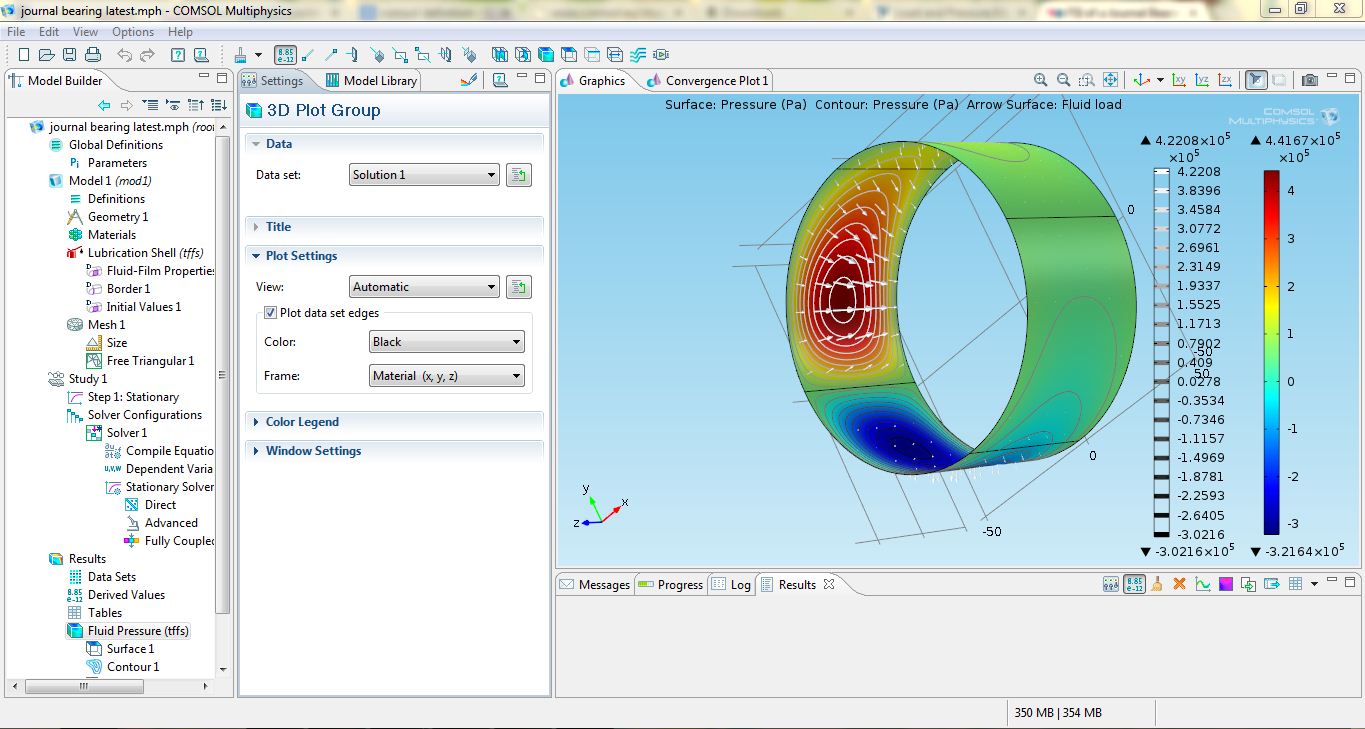Viewport: 1365px width, 729px height.
Task: Open the Color dropdown showing Black
Action: pyautogui.click(x=446, y=342)
